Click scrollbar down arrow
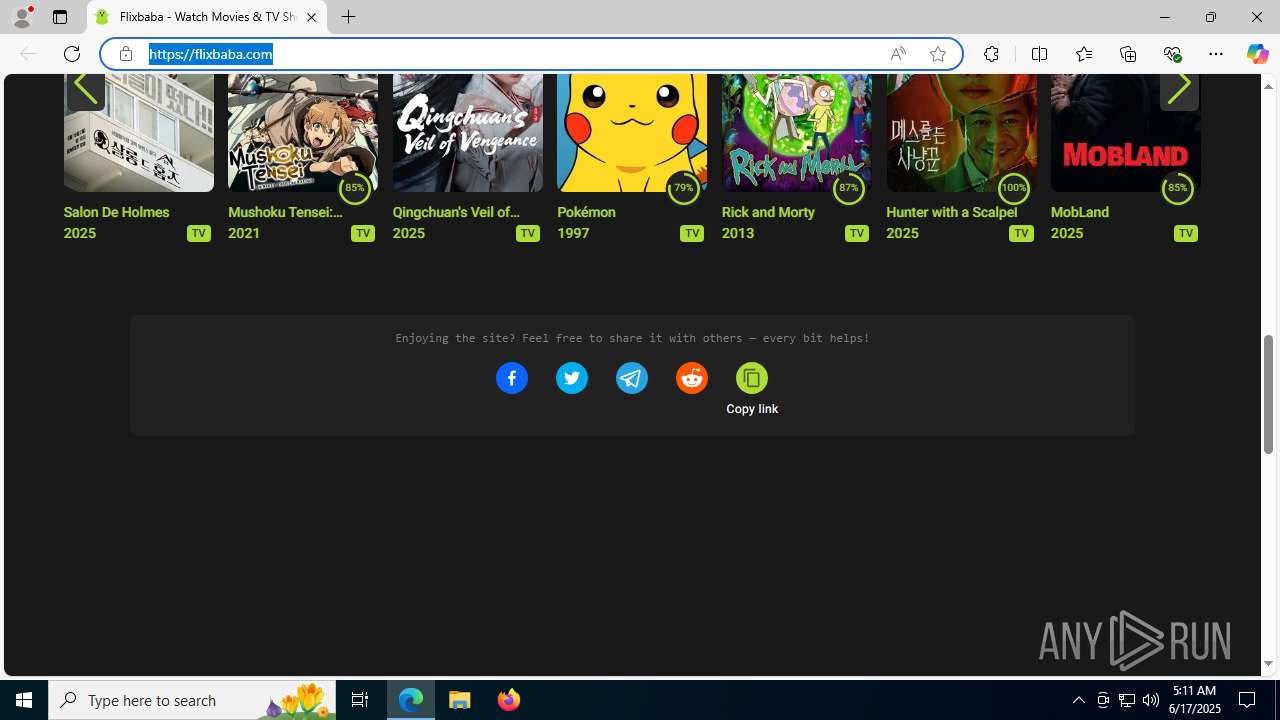The height and width of the screenshot is (720, 1280). tap(1268, 664)
